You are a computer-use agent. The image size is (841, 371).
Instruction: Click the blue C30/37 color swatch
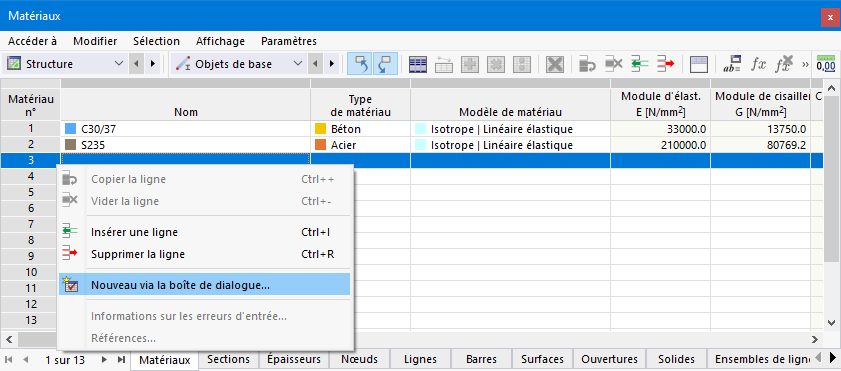click(71, 129)
